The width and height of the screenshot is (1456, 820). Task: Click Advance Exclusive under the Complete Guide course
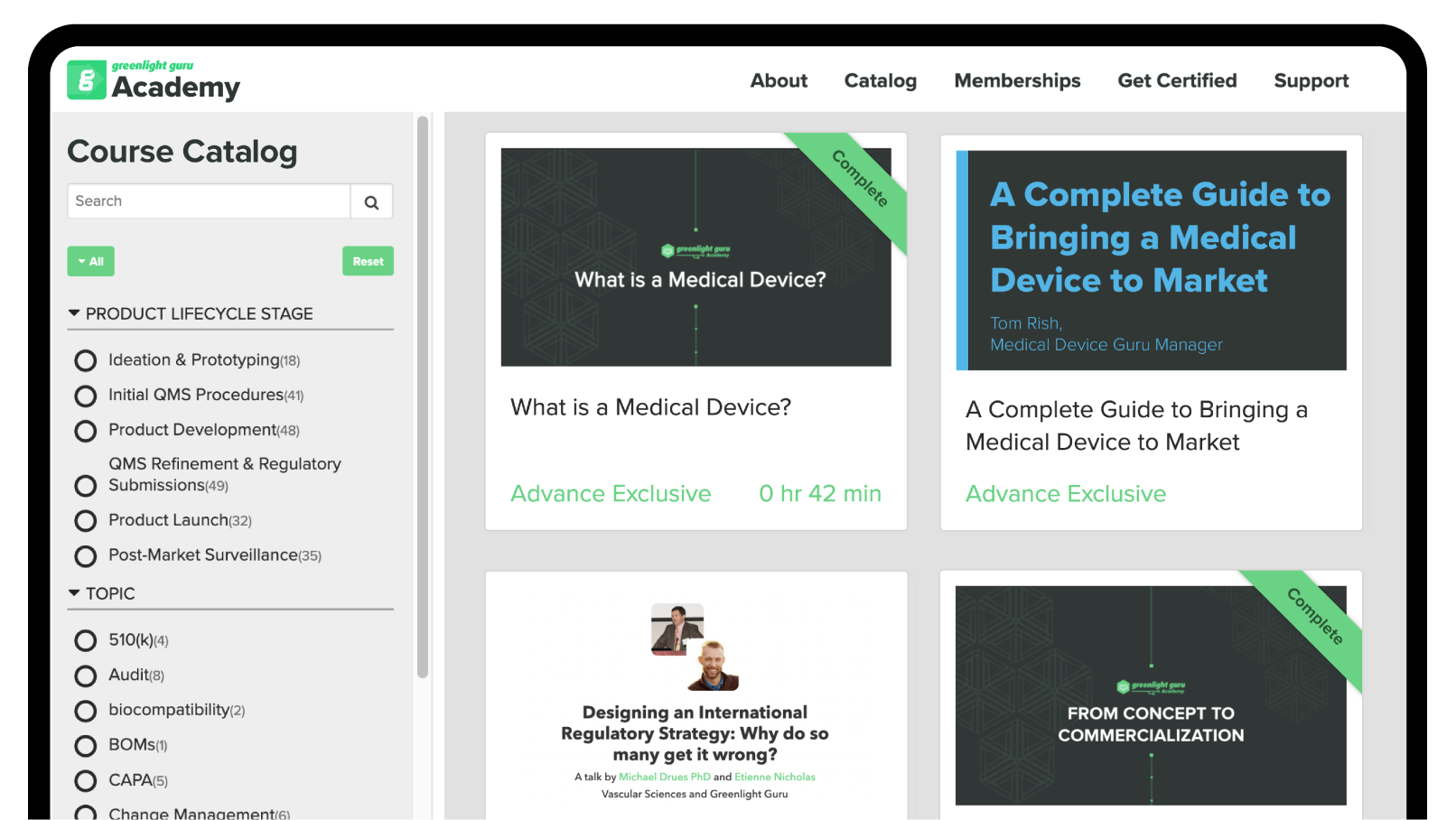click(1066, 494)
